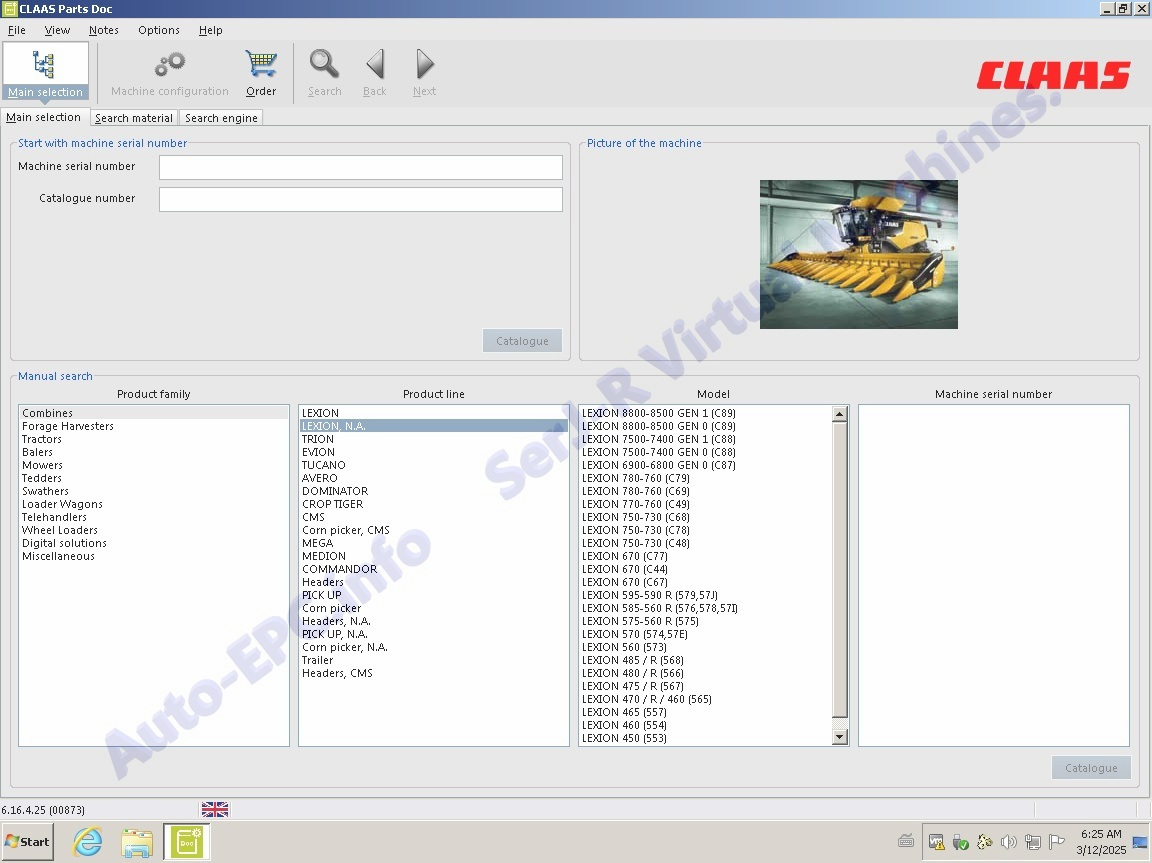Click the UK flag language icon
The height and width of the screenshot is (863, 1152).
point(215,809)
